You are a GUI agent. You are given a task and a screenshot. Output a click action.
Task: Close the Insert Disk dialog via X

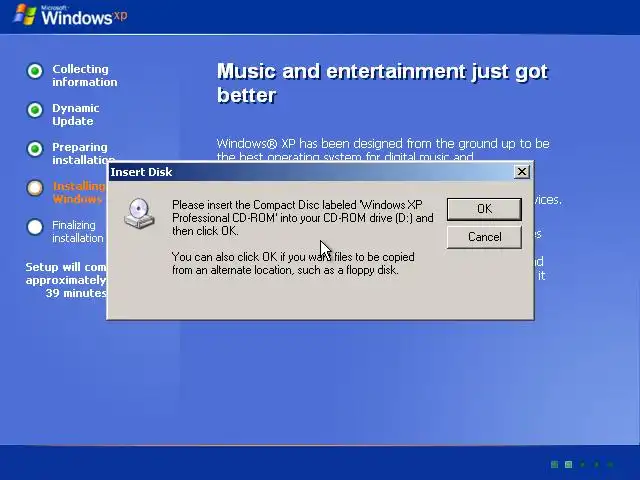(x=522, y=172)
